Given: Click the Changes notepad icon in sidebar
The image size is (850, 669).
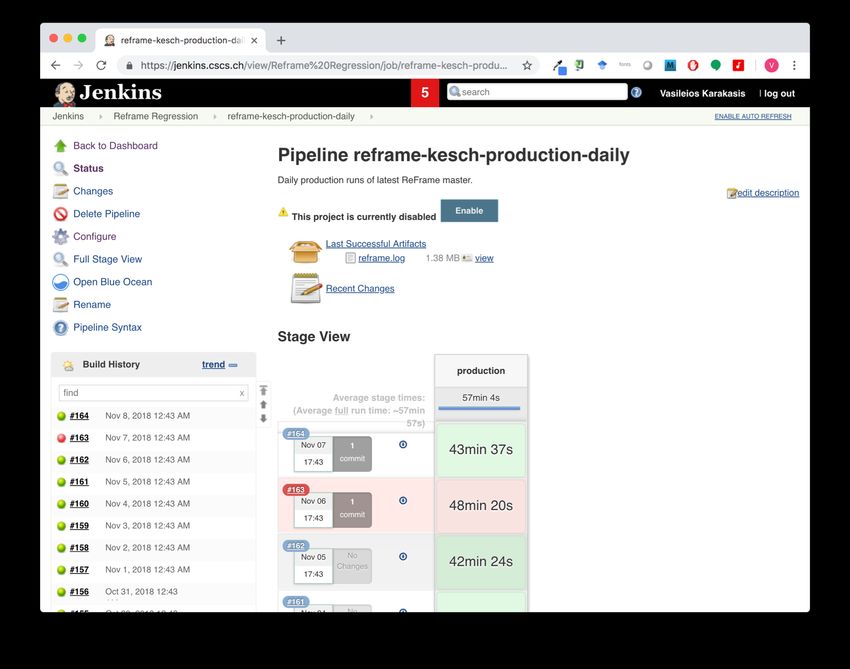Looking at the screenshot, I should click(x=60, y=191).
